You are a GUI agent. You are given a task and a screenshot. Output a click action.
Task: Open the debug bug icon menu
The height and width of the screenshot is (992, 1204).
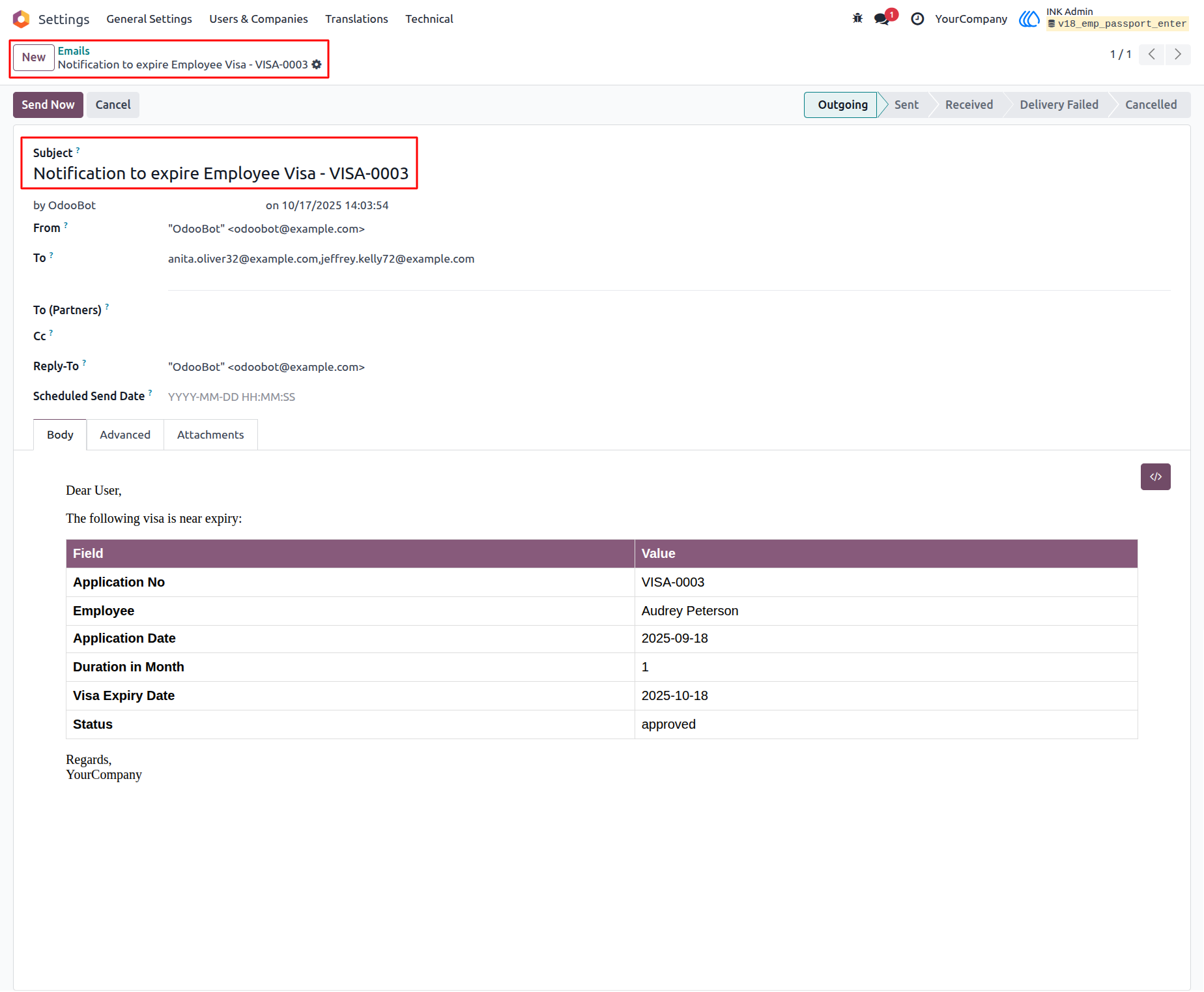(857, 19)
